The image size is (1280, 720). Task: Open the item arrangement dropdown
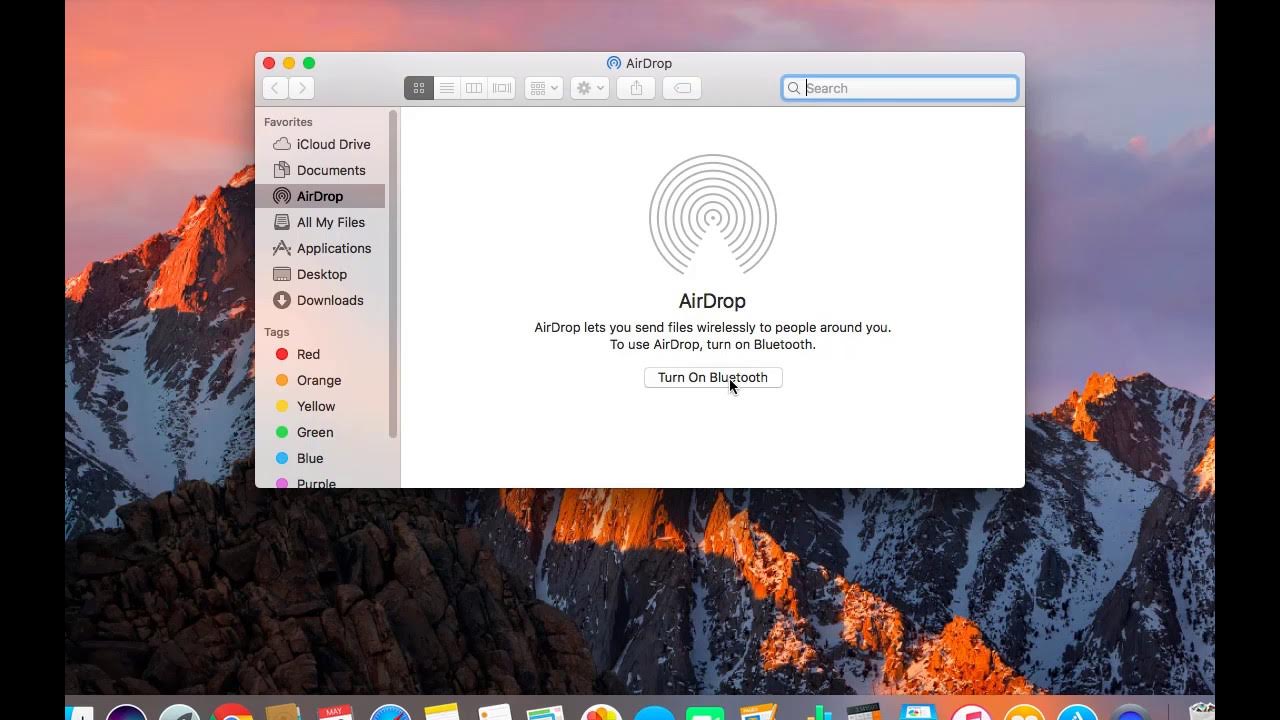coord(543,88)
